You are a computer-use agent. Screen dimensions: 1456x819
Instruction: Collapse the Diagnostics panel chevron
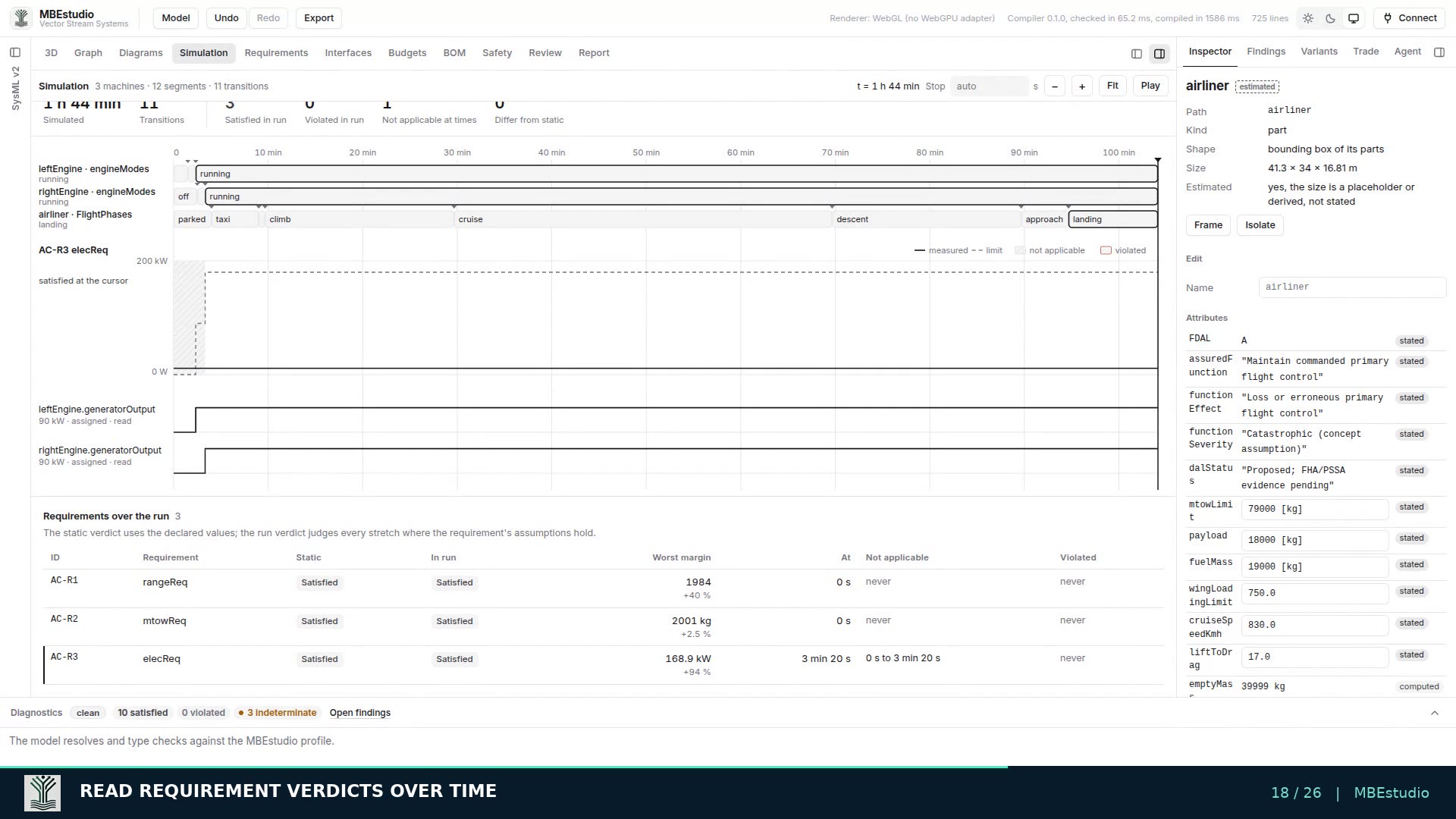1434,713
